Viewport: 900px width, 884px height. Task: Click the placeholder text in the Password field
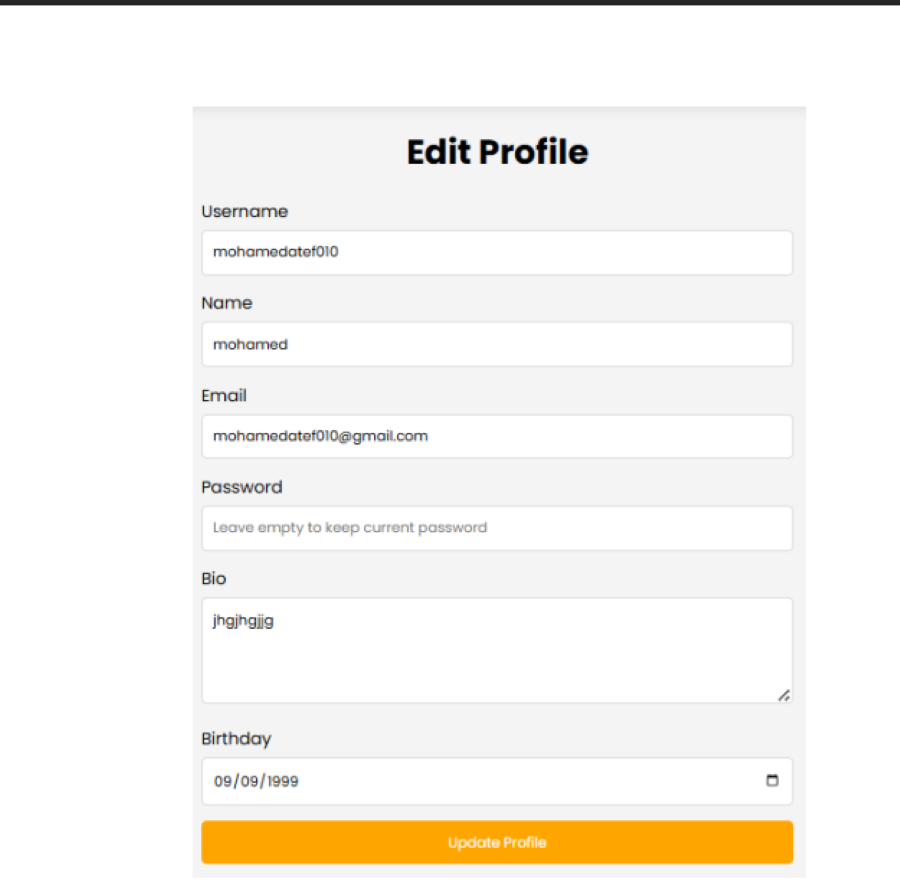(348, 528)
